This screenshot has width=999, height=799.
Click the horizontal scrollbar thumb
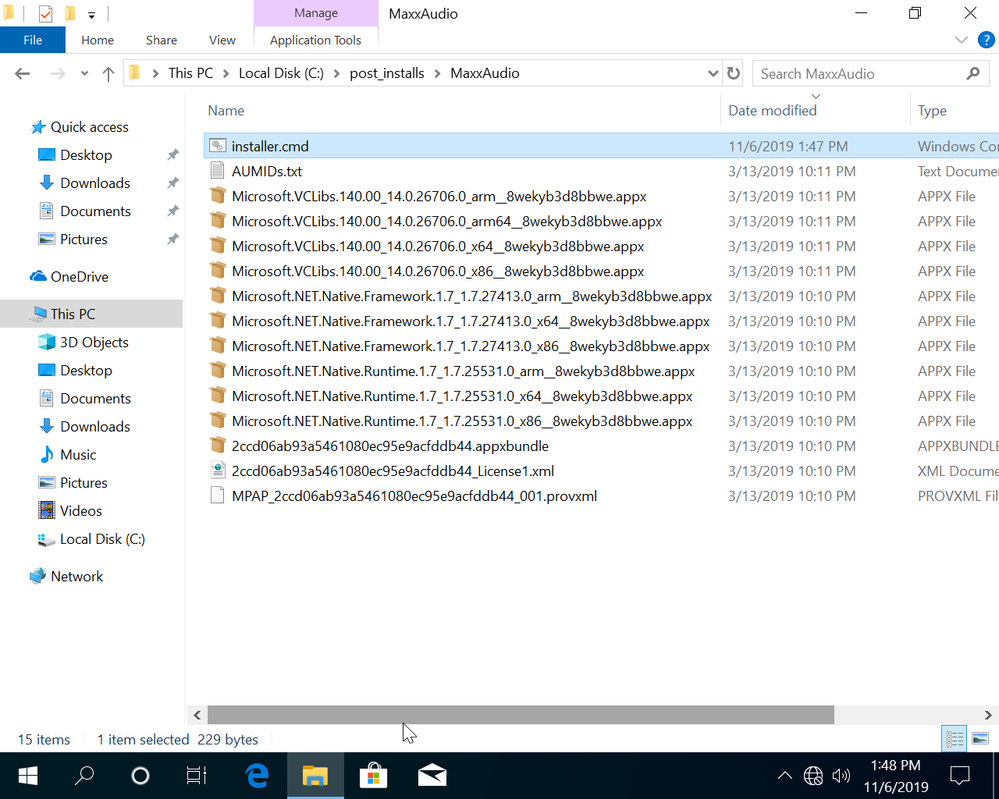[521, 715]
